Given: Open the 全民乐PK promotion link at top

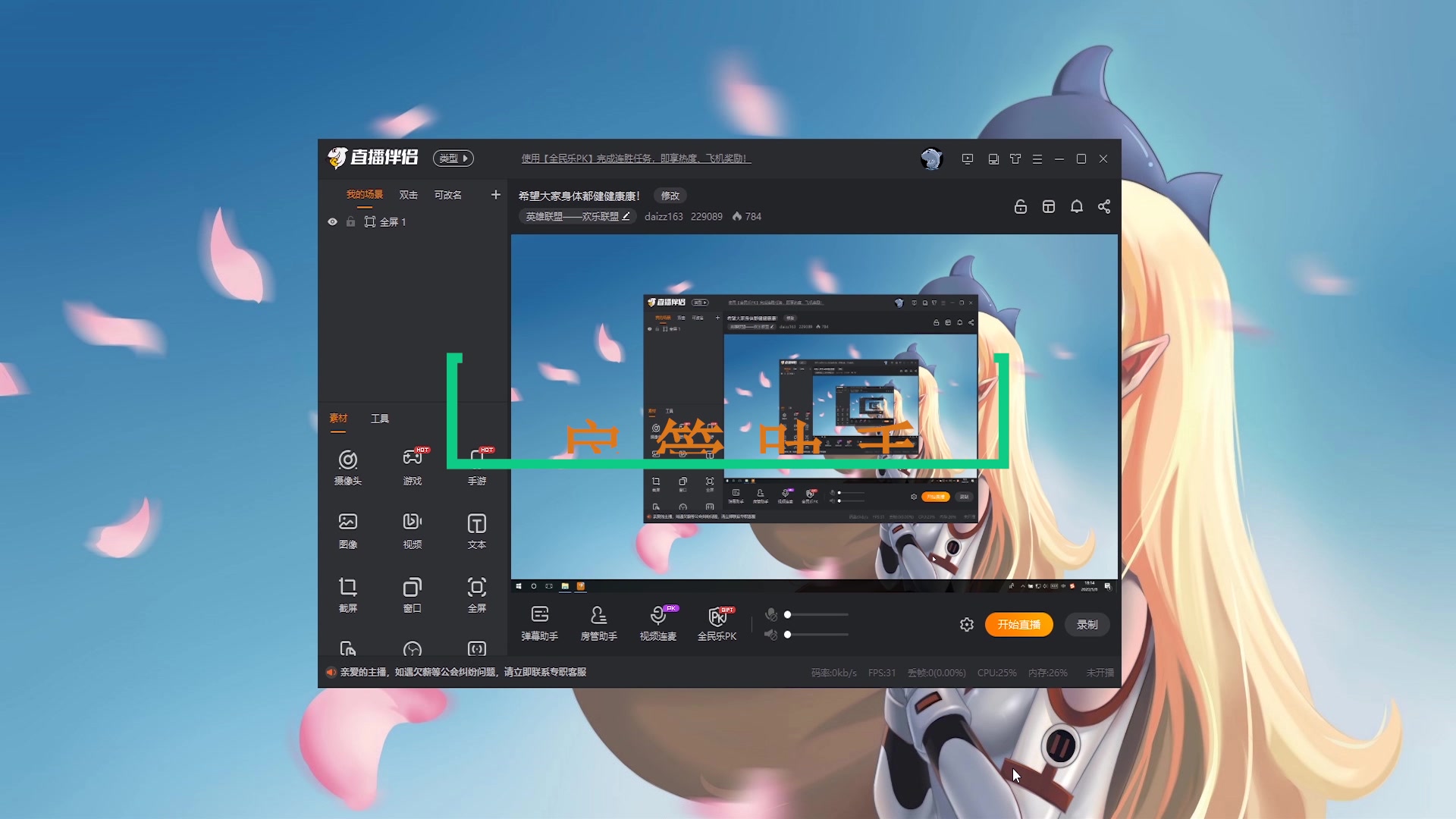Looking at the screenshot, I should coord(636,158).
